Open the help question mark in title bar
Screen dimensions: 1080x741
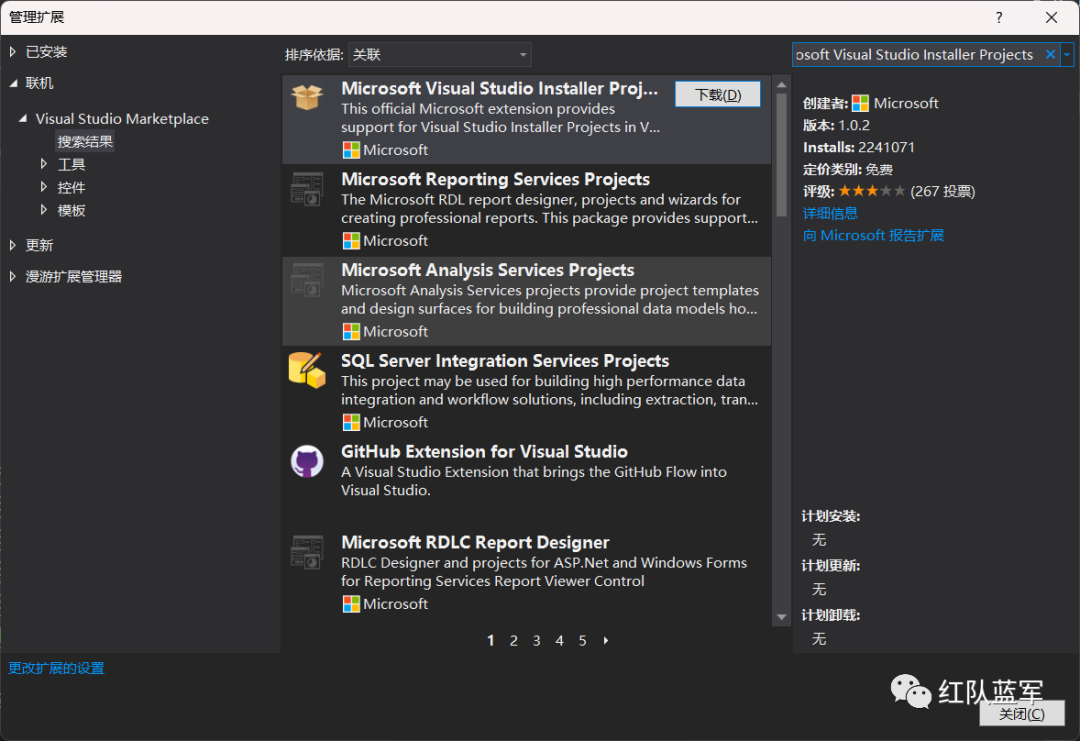(999, 17)
